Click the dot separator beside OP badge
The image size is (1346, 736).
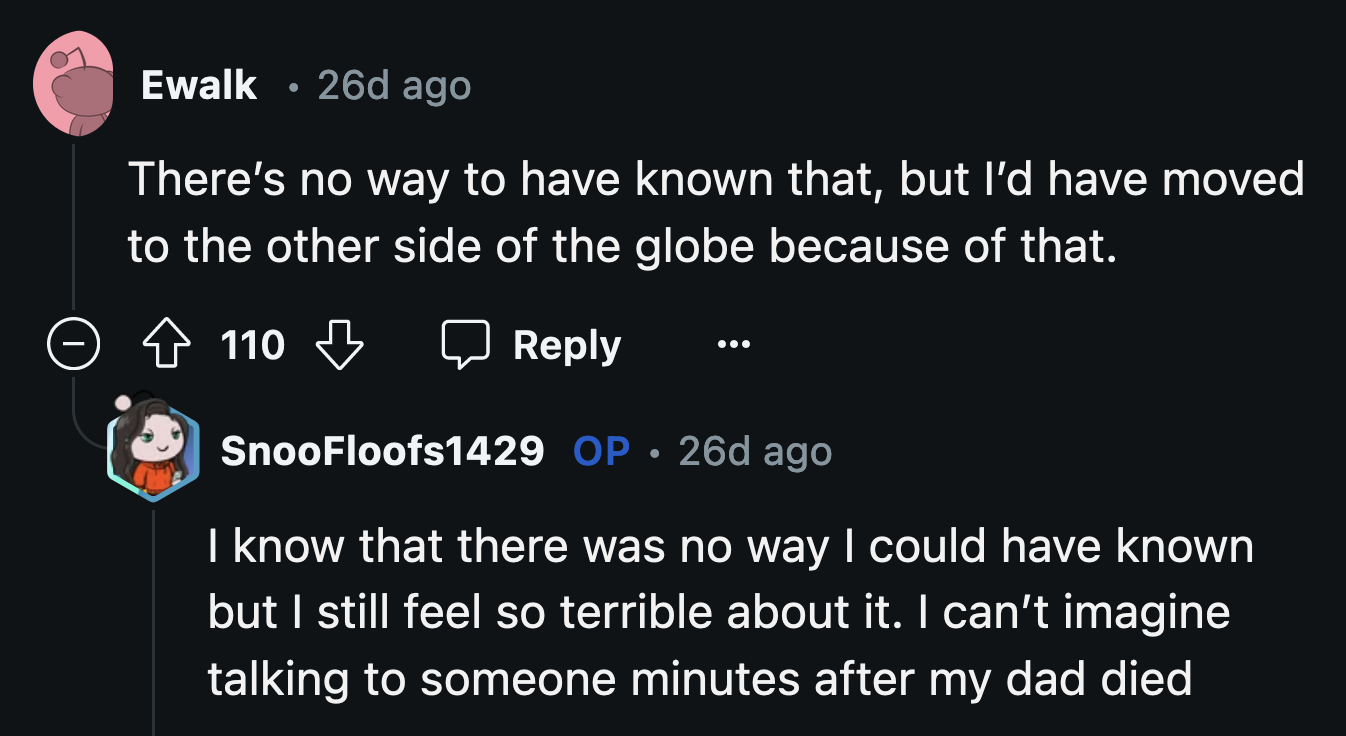(657, 452)
